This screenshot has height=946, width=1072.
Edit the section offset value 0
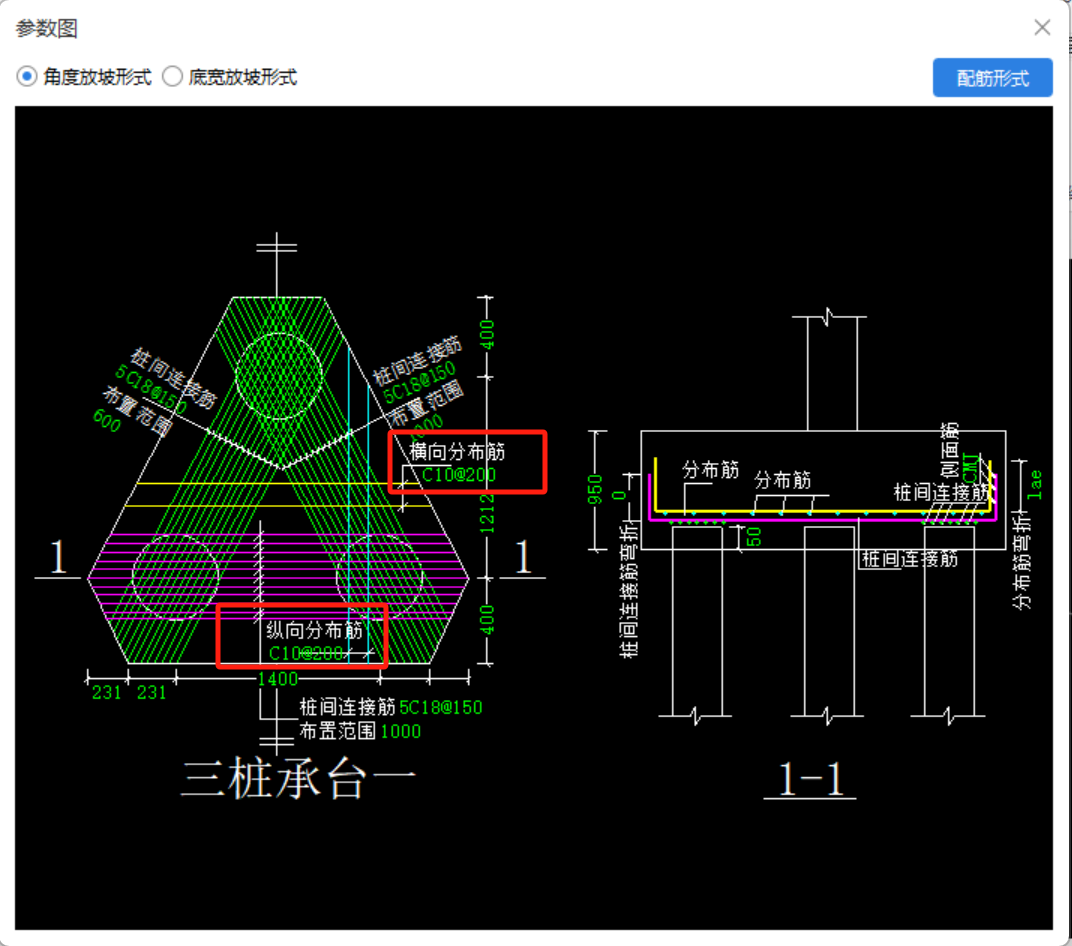(x=619, y=495)
